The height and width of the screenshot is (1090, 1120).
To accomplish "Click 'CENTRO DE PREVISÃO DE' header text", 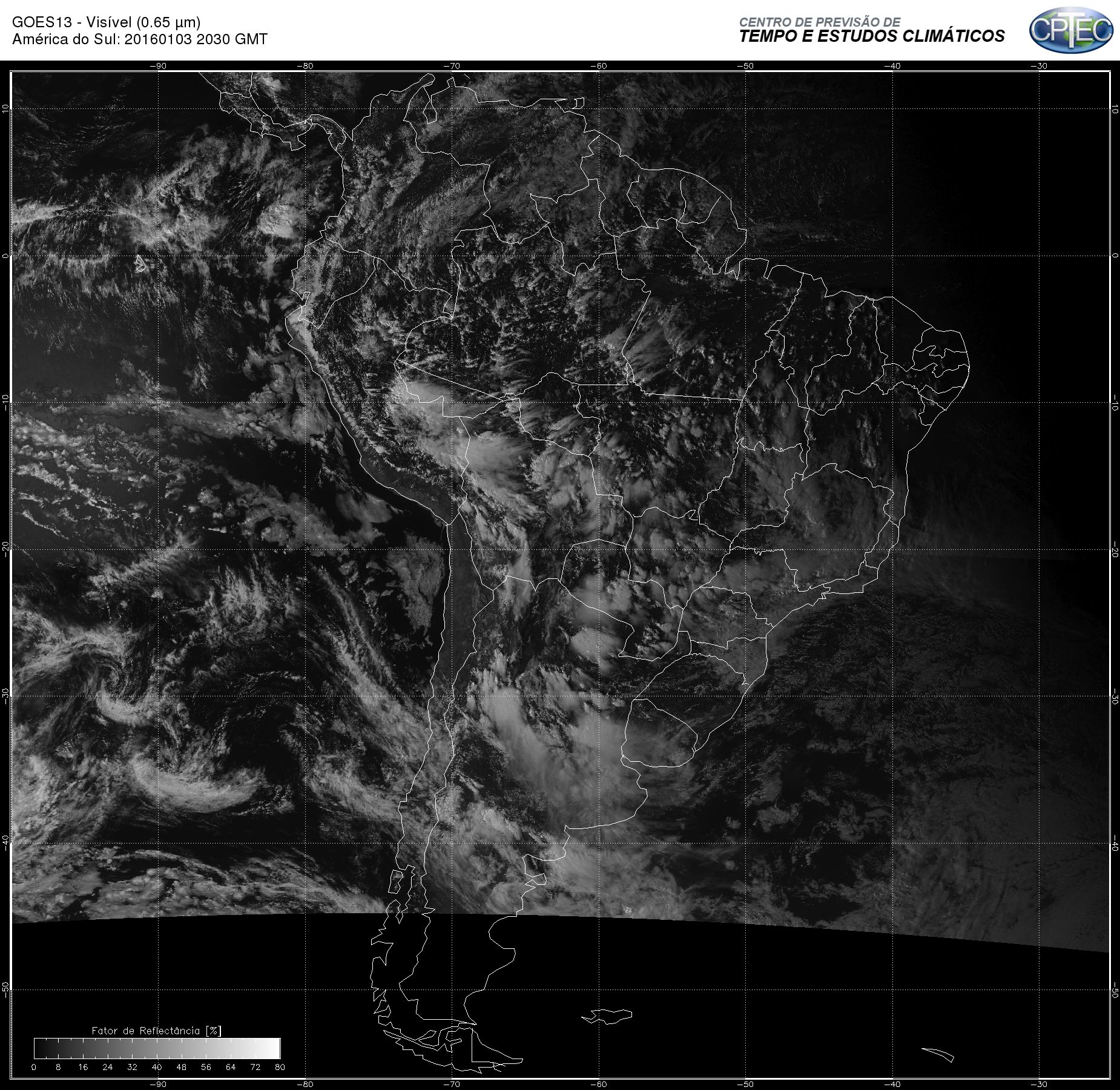I will [820, 22].
